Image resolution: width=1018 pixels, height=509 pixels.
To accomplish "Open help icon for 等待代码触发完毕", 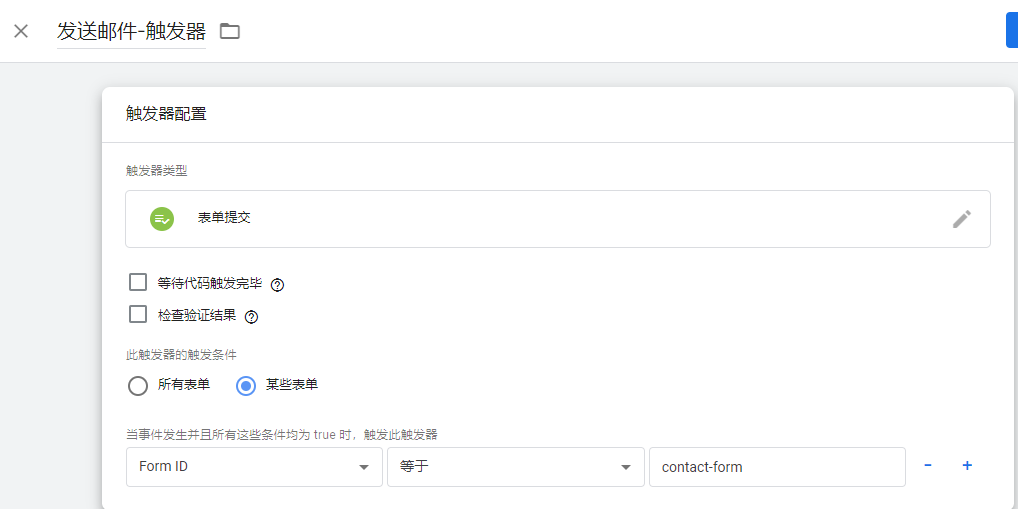I will coord(277,284).
